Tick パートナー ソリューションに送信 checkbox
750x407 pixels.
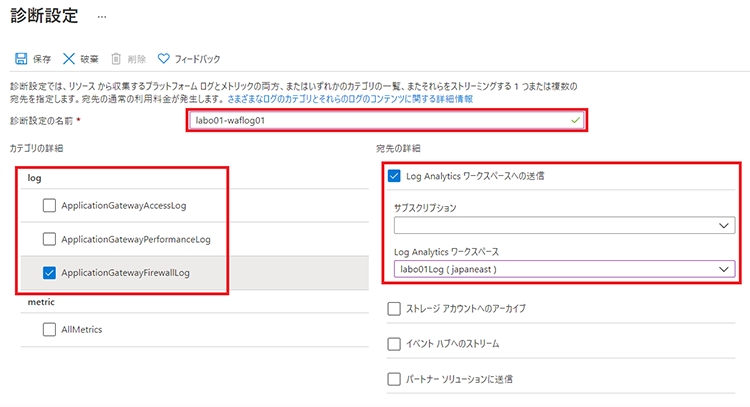tap(394, 380)
